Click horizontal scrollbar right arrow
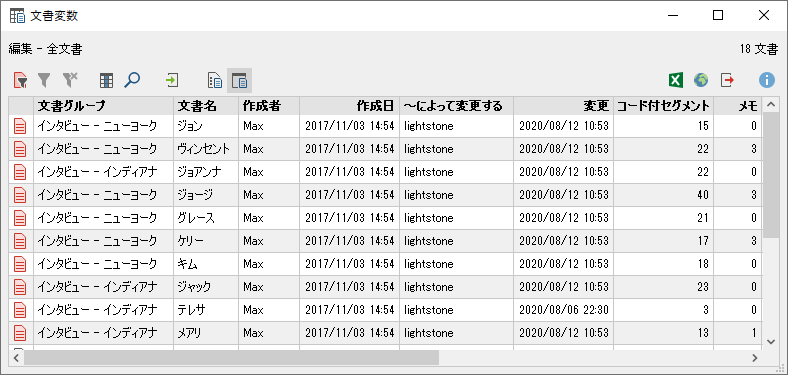This screenshot has width=788, height=375. (x=755, y=358)
